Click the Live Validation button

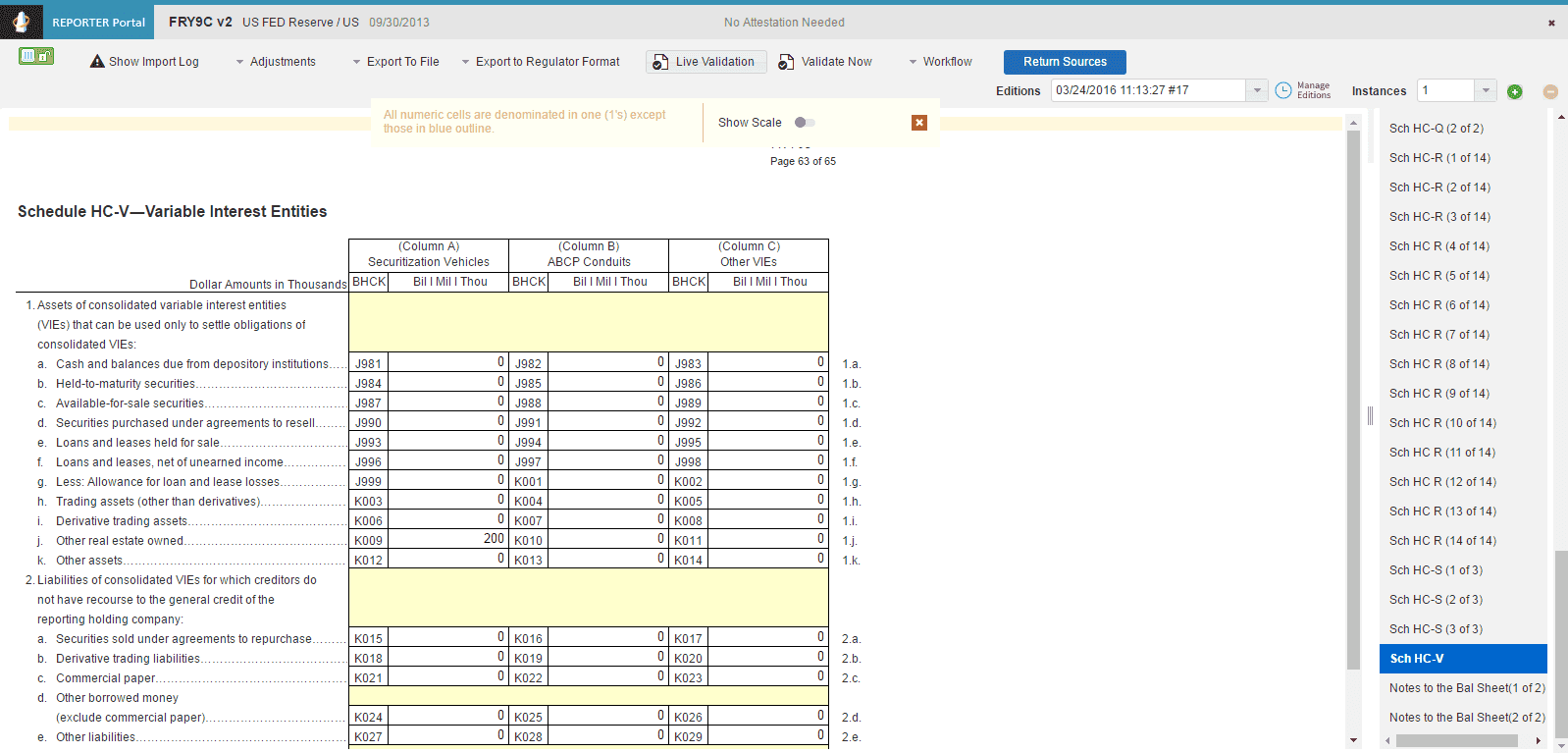tap(706, 62)
